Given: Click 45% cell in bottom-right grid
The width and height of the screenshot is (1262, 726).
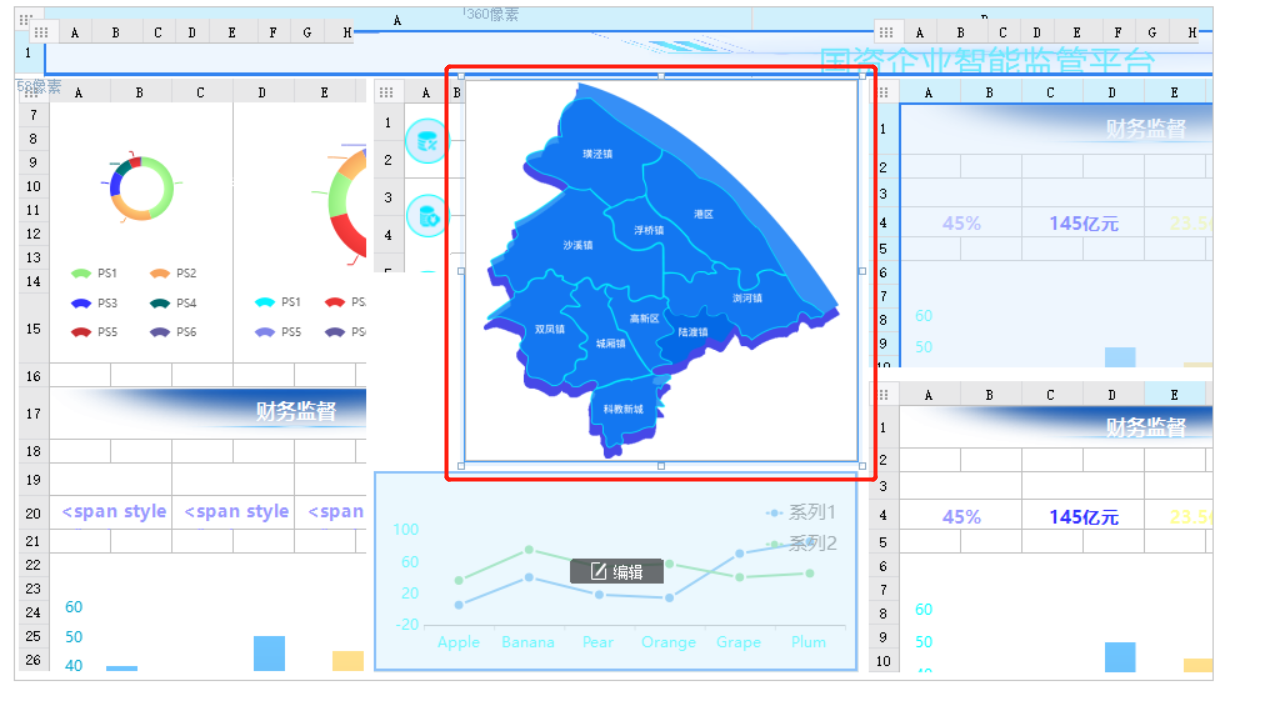Looking at the screenshot, I should (x=961, y=517).
